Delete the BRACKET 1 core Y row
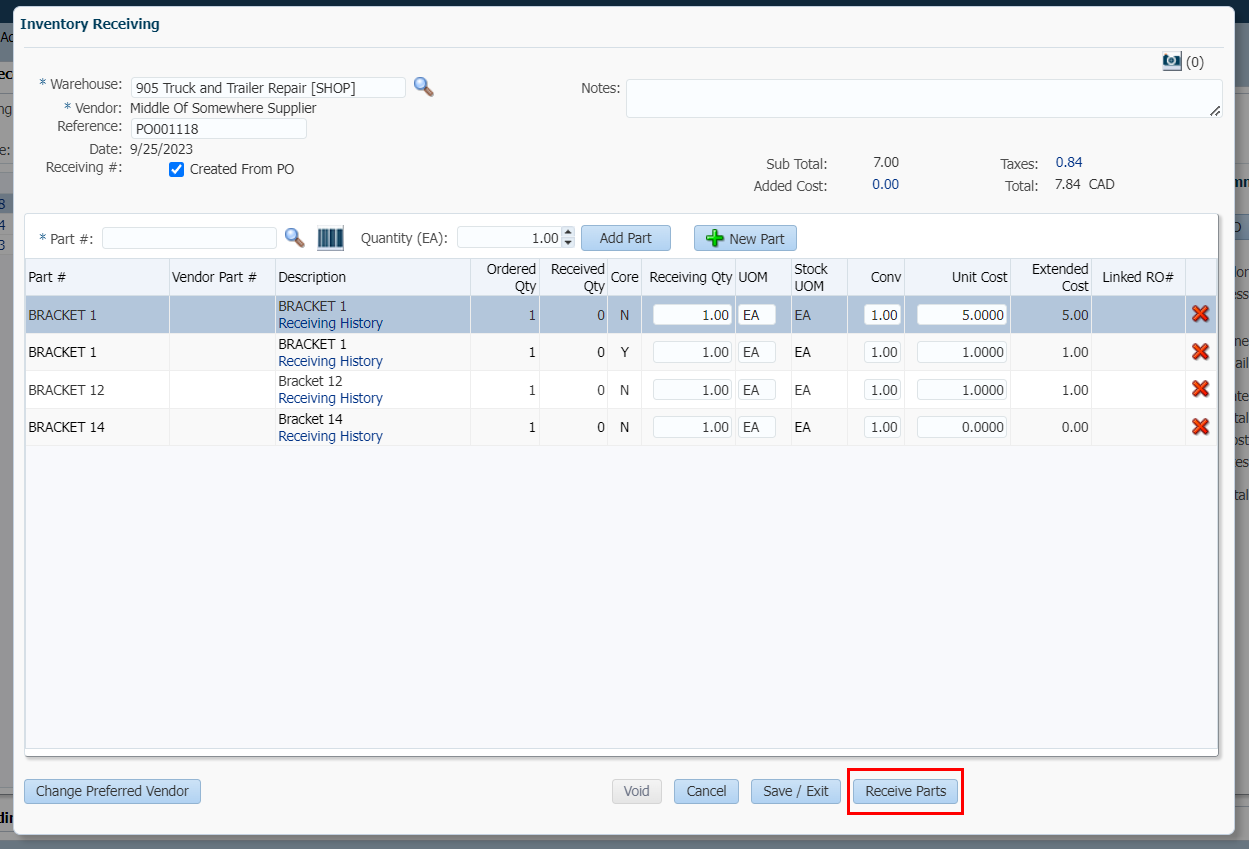 [1200, 352]
